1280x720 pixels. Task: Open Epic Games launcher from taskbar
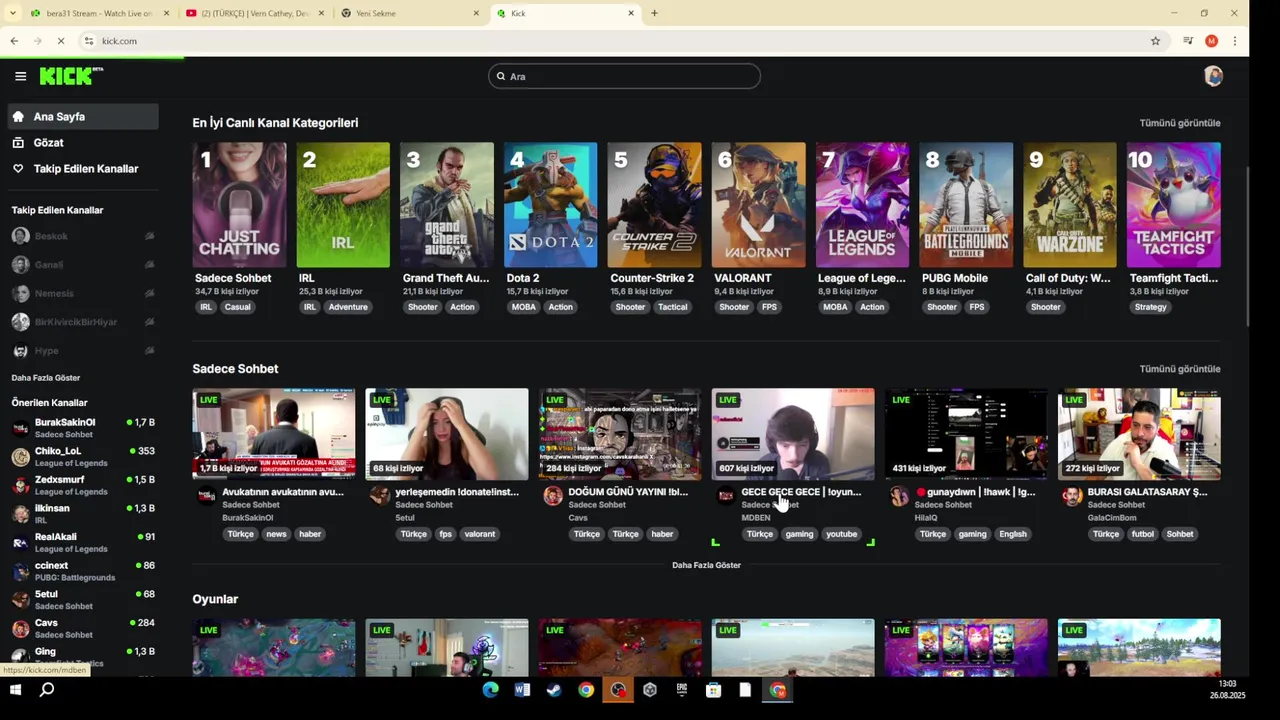682,690
